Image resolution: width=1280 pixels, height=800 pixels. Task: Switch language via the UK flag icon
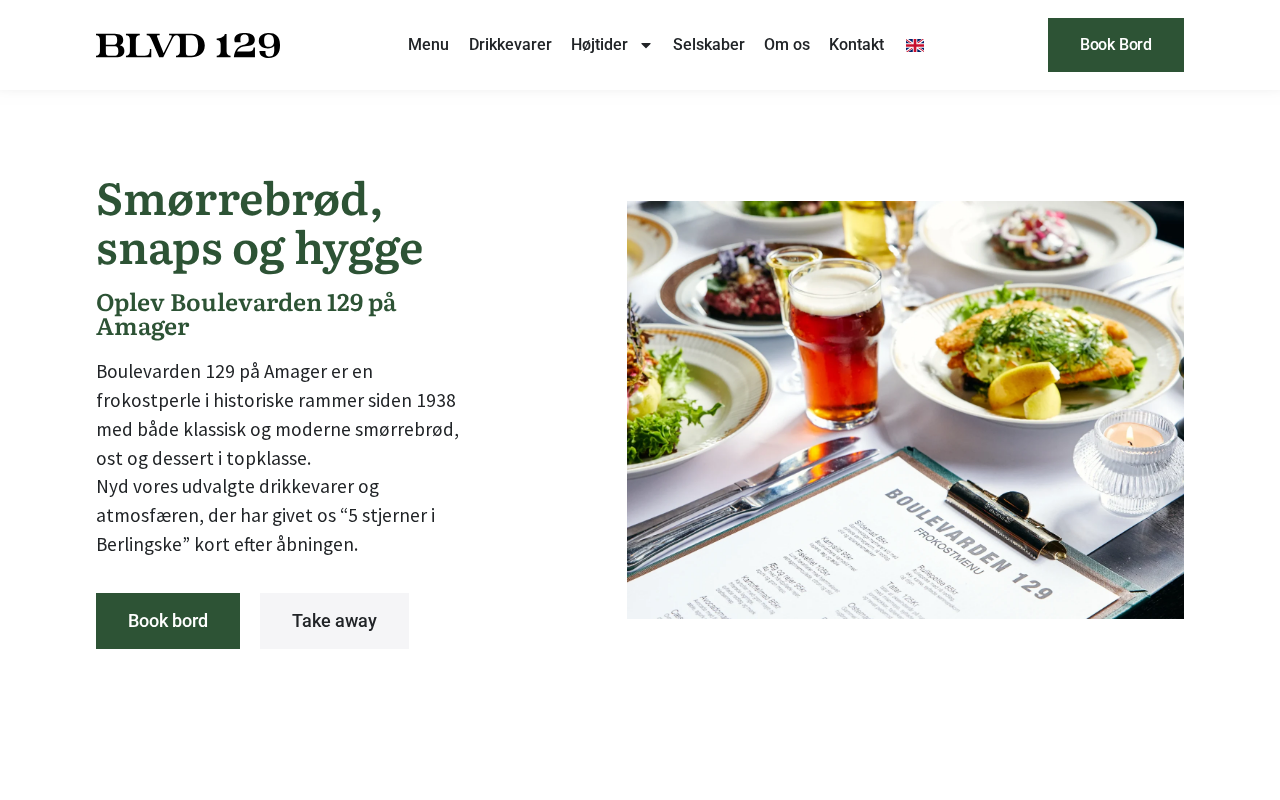[x=915, y=45]
